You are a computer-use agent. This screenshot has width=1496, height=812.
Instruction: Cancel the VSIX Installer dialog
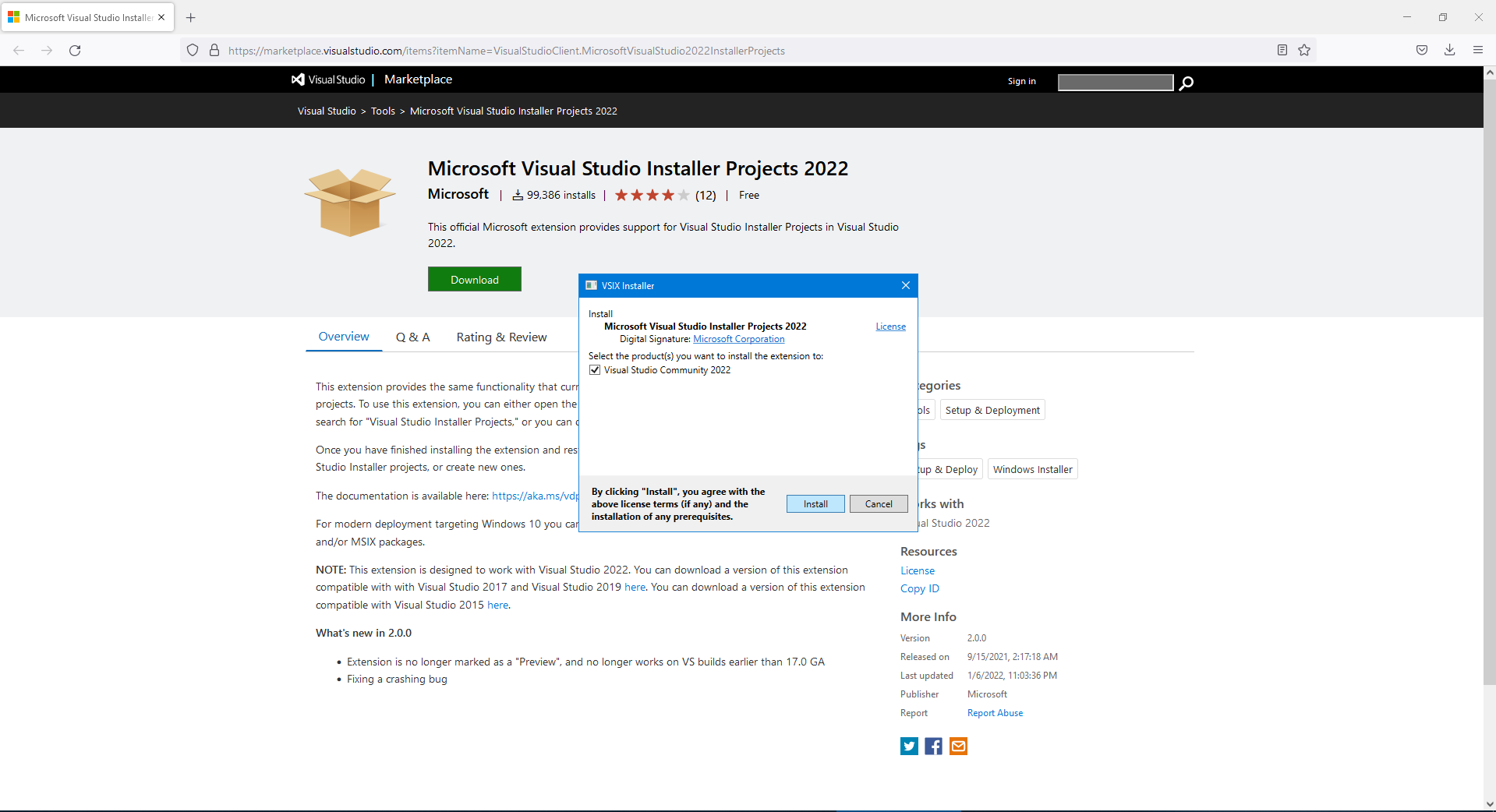[x=879, y=504]
